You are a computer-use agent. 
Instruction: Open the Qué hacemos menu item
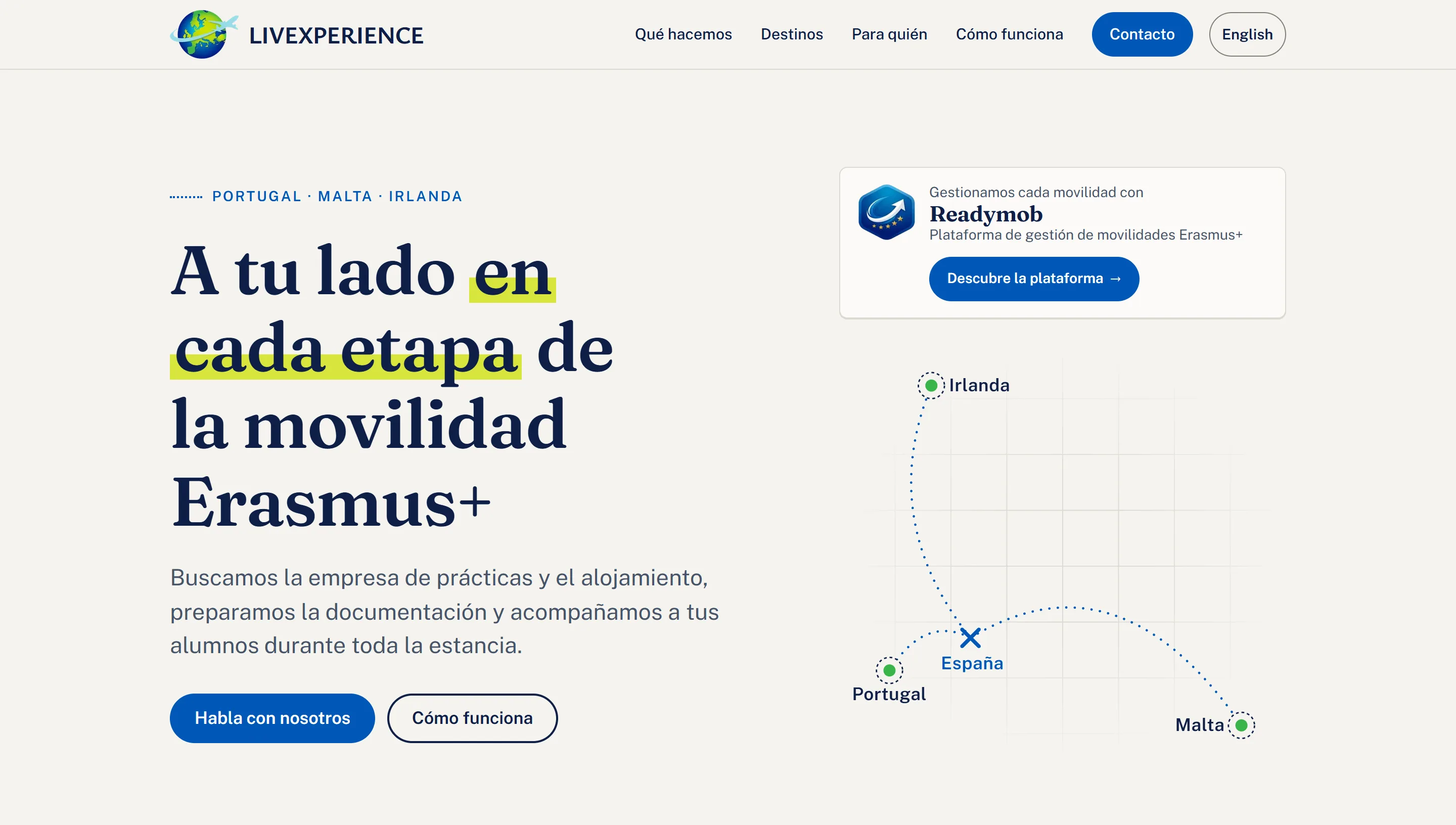click(683, 34)
